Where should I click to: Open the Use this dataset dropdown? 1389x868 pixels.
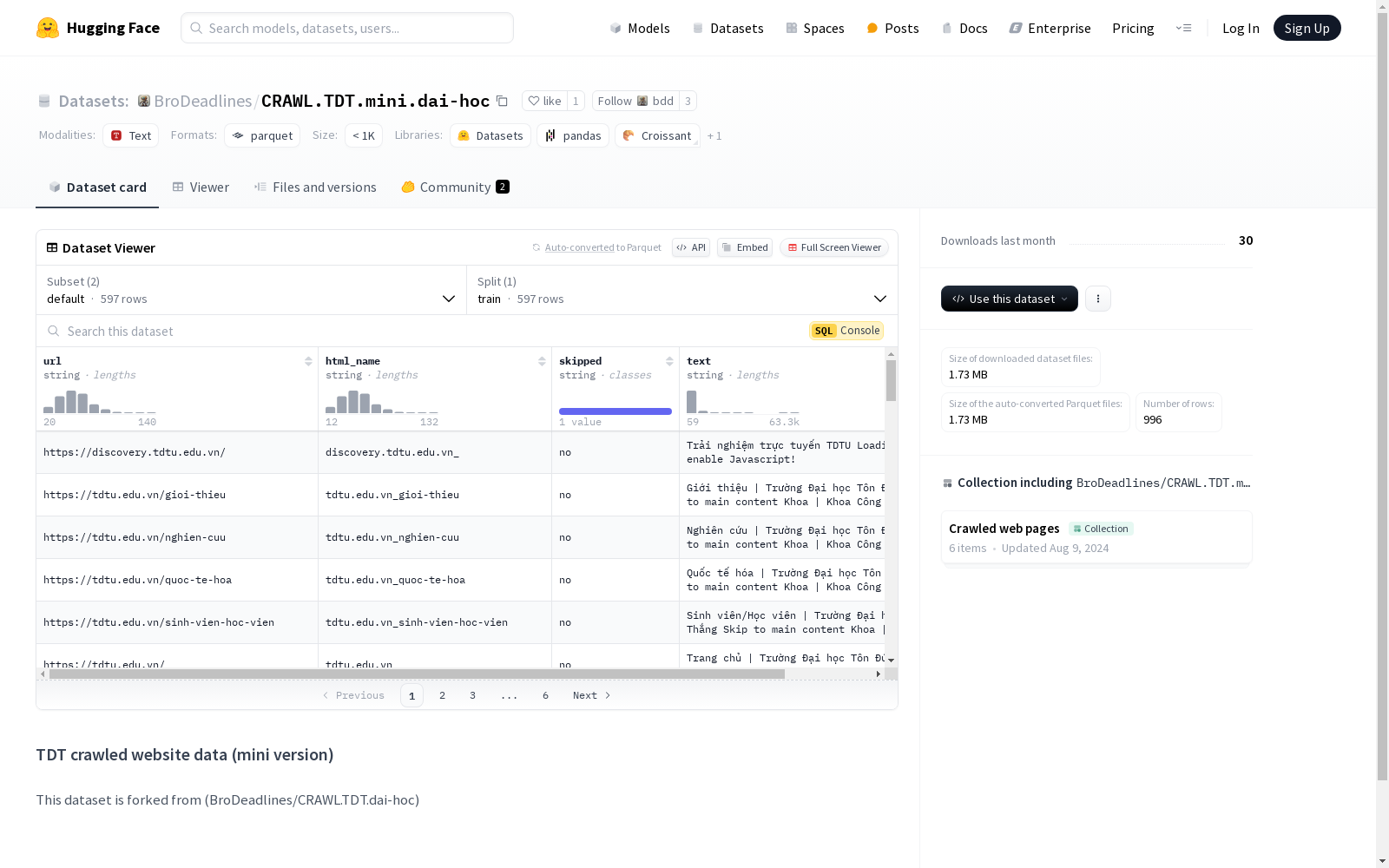point(1010,299)
